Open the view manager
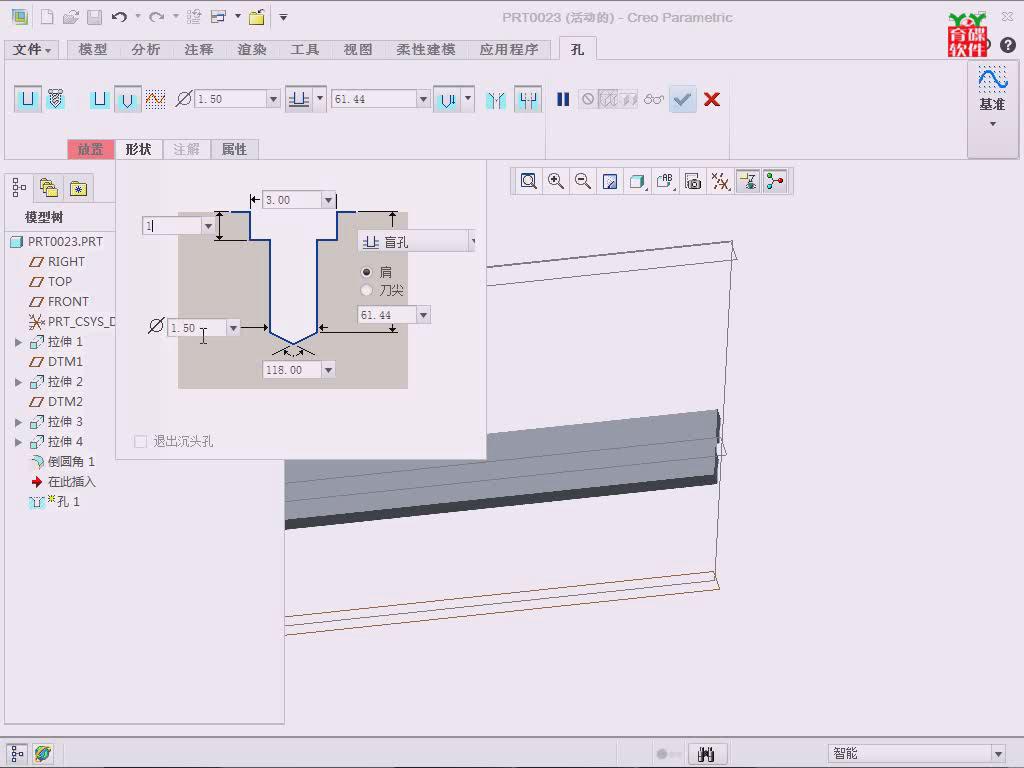The width and height of the screenshot is (1024, 768). point(693,181)
